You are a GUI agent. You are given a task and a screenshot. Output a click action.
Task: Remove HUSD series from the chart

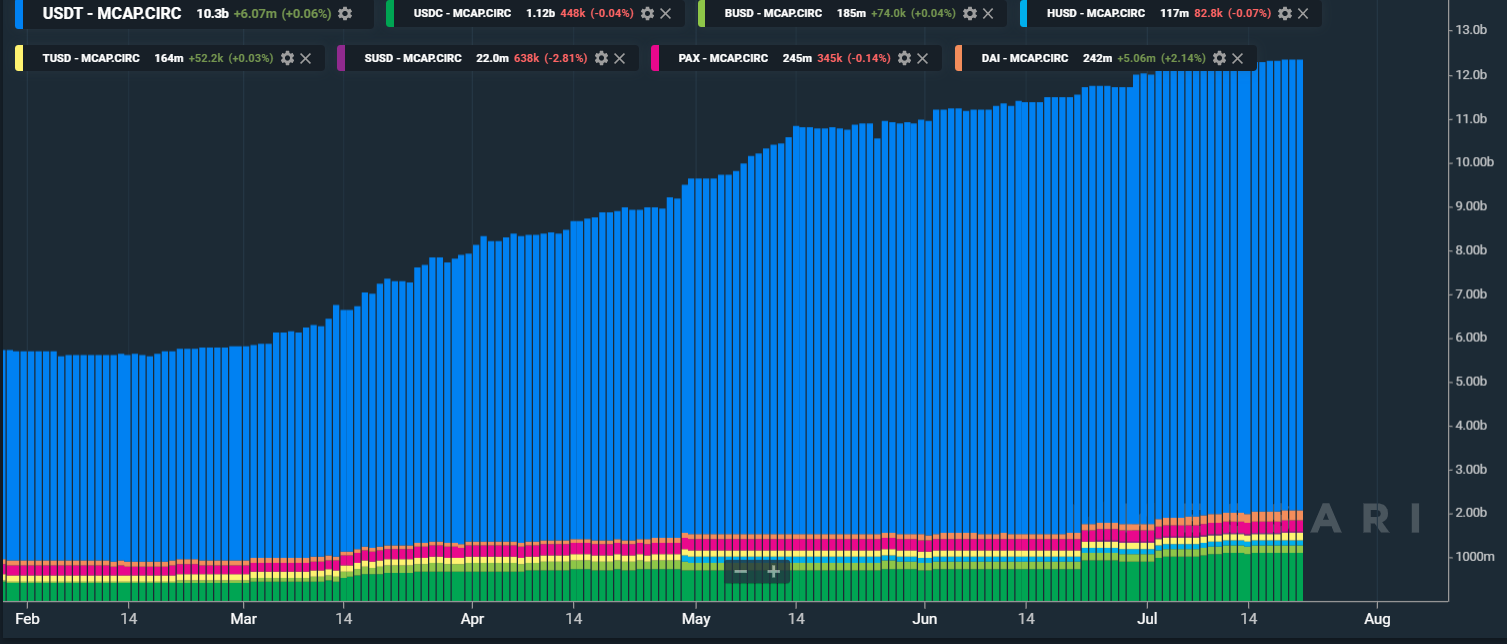[1304, 14]
